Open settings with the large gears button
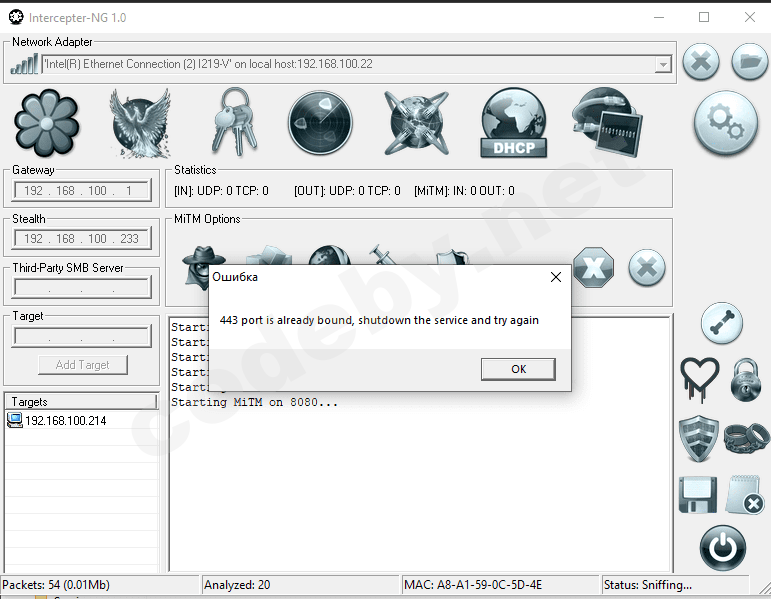Screen dimensions: 771x599 tap(726, 122)
